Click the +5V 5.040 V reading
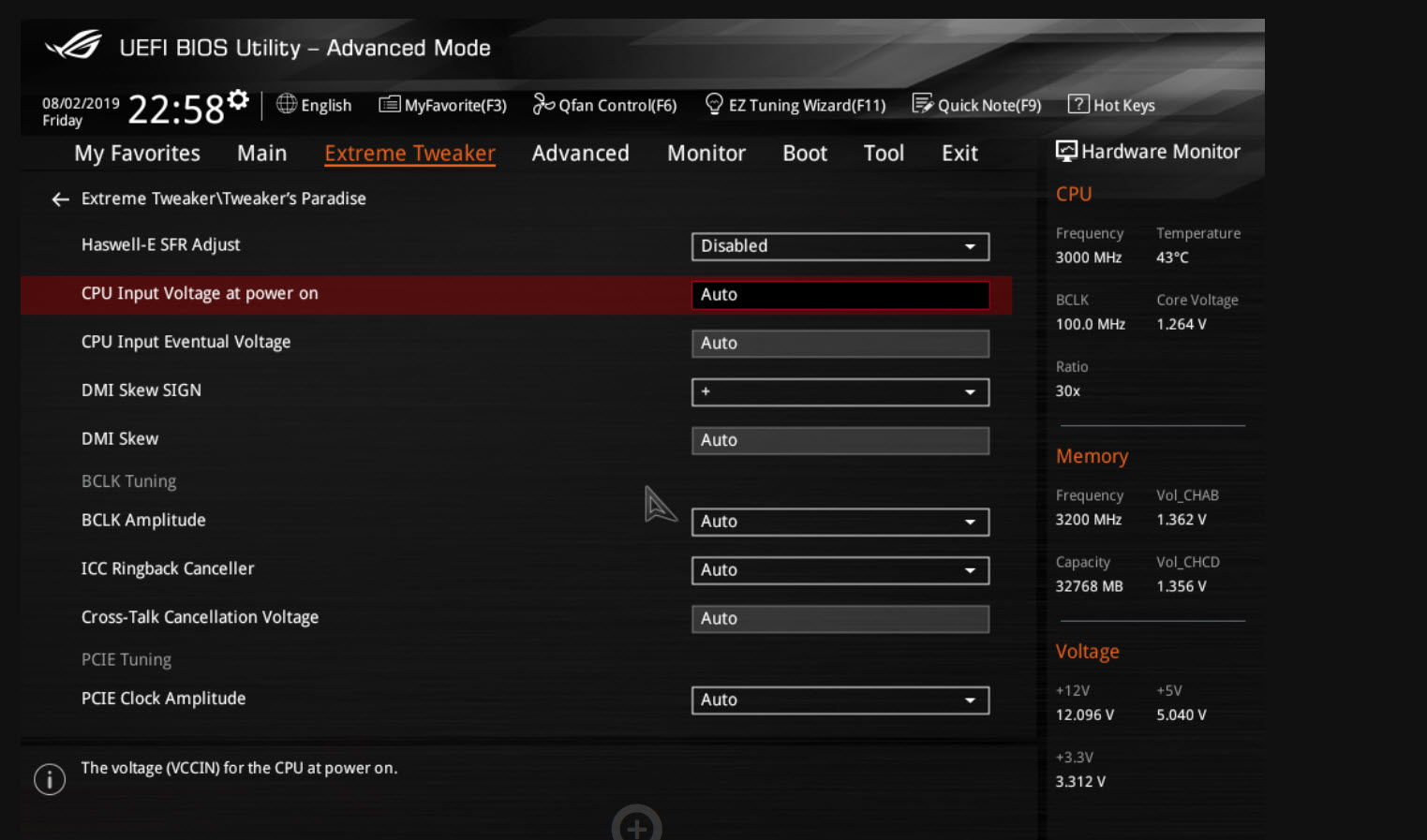 click(1182, 715)
